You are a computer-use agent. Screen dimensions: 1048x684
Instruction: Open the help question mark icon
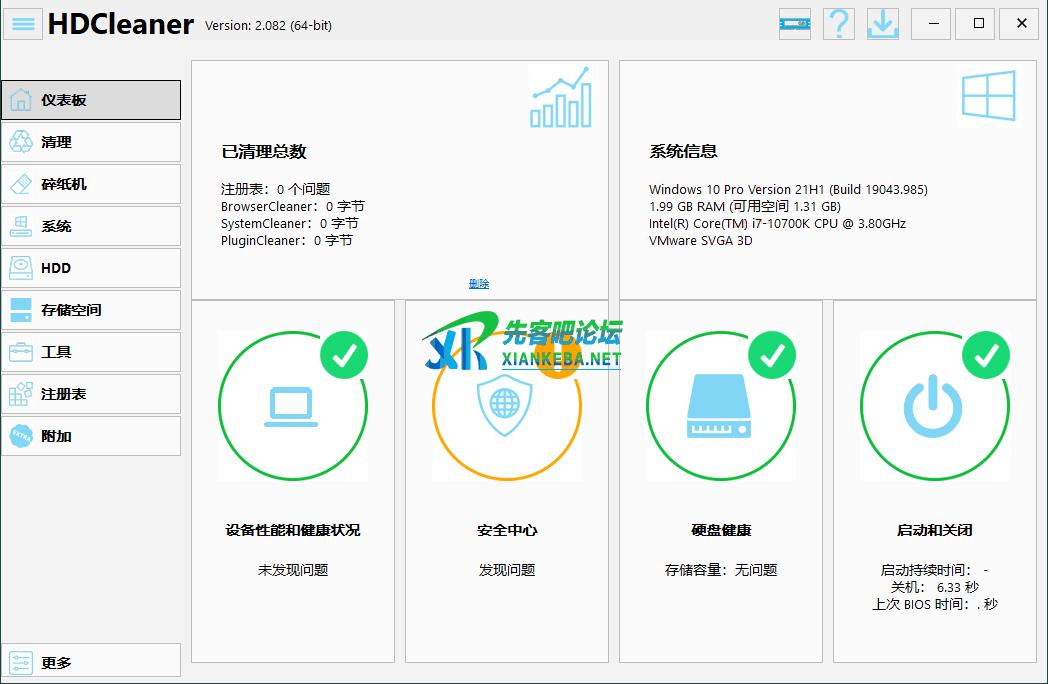(x=838, y=24)
